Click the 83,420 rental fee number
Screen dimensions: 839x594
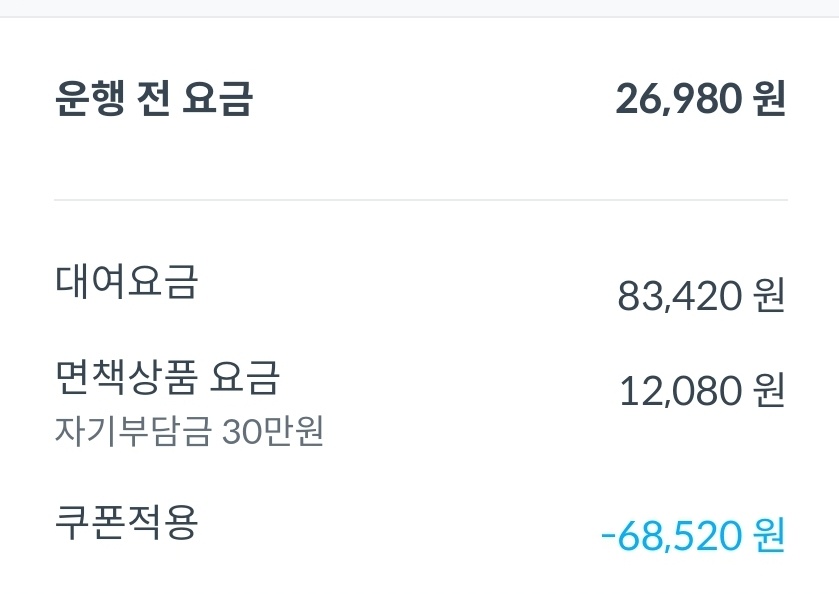[680, 296]
